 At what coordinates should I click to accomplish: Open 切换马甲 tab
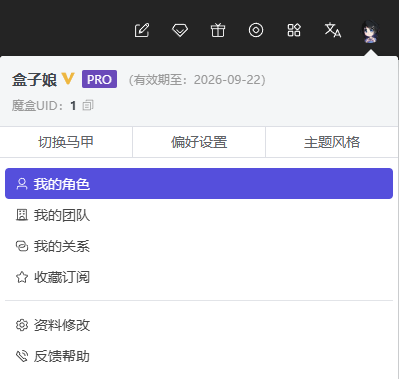[x=66, y=142]
